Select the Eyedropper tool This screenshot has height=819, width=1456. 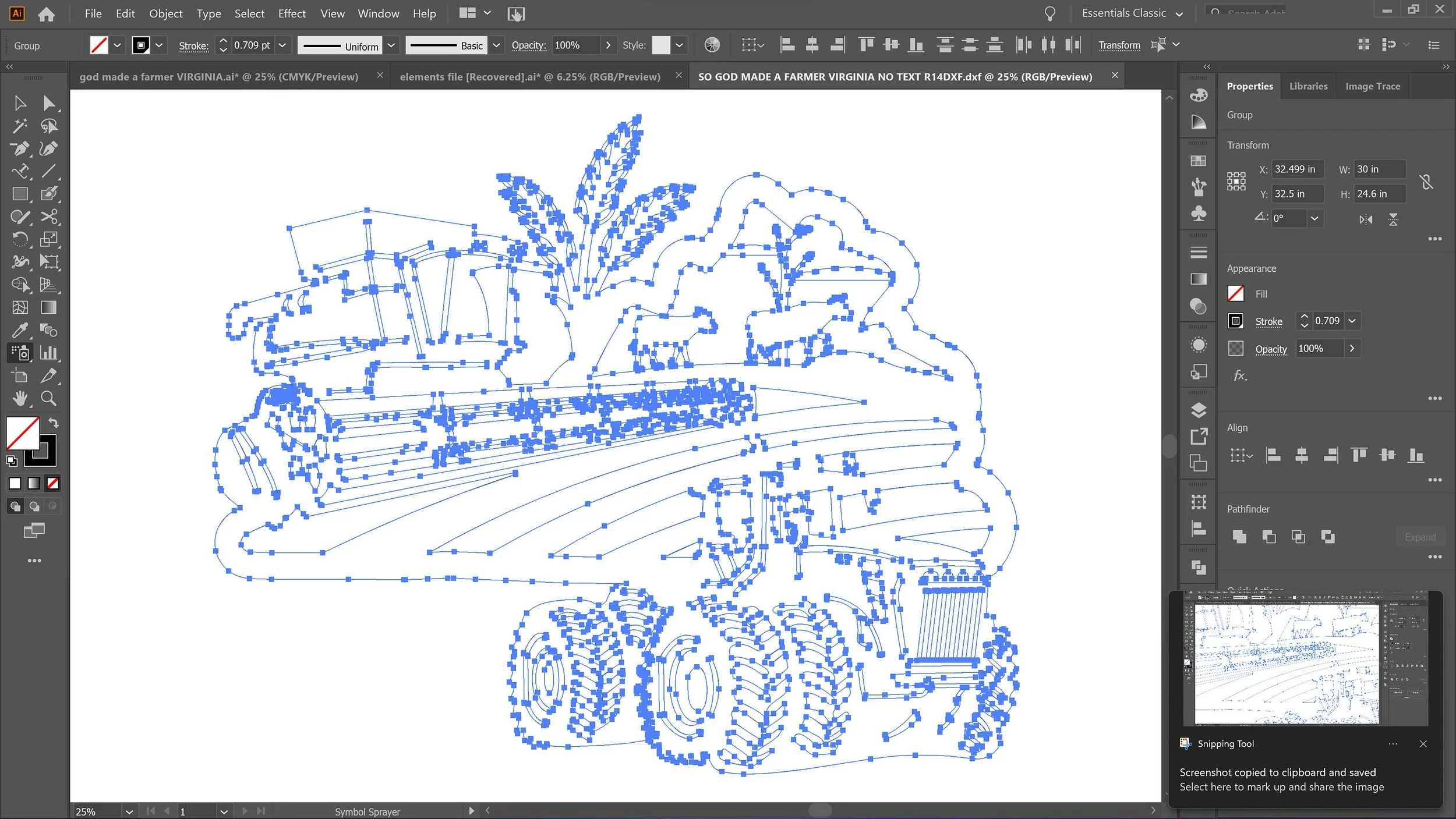pos(20,331)
